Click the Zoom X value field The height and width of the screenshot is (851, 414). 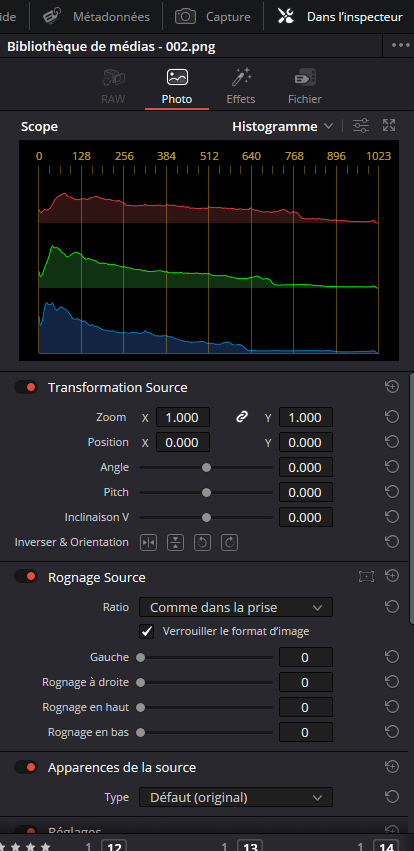(x=182, y=417)
